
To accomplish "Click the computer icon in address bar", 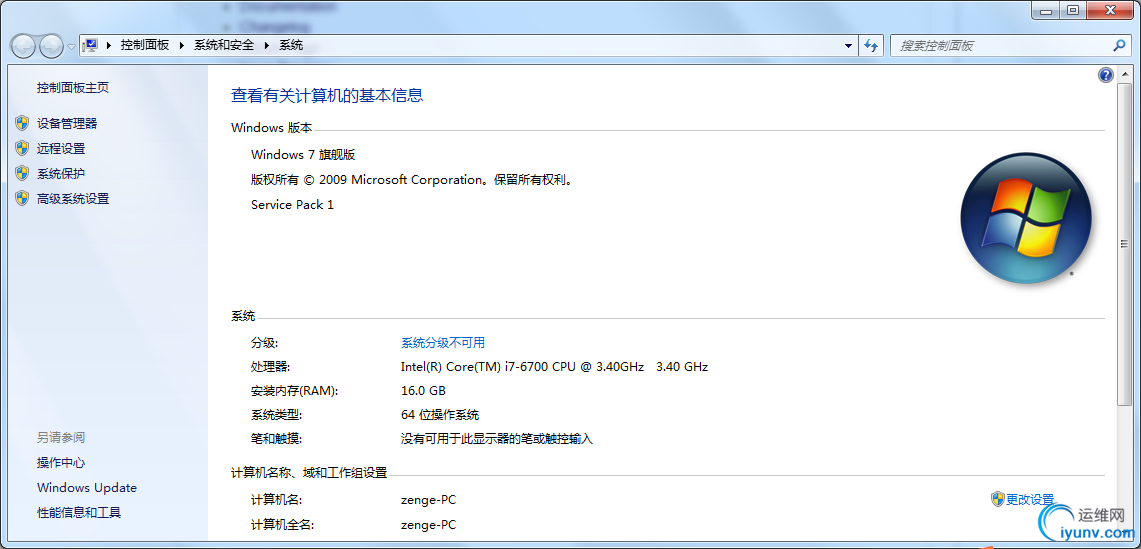I will [x=90, y=45].
